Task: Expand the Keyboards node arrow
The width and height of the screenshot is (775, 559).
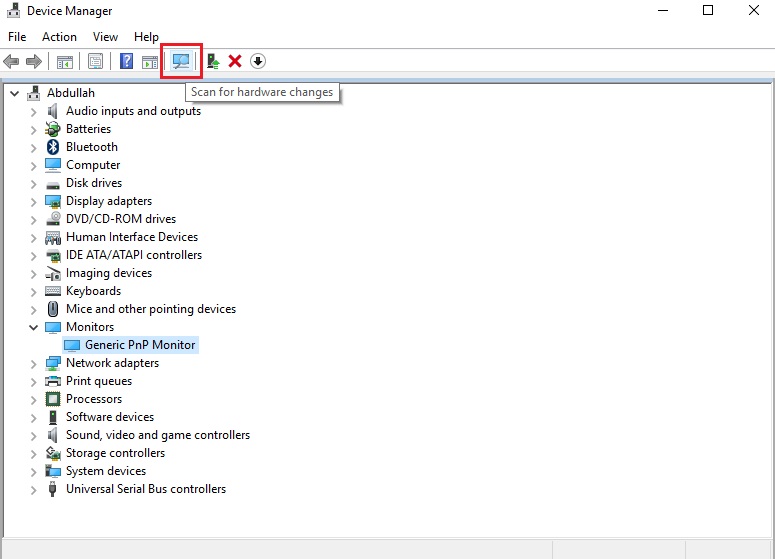Action: click(x=33, y=292)
